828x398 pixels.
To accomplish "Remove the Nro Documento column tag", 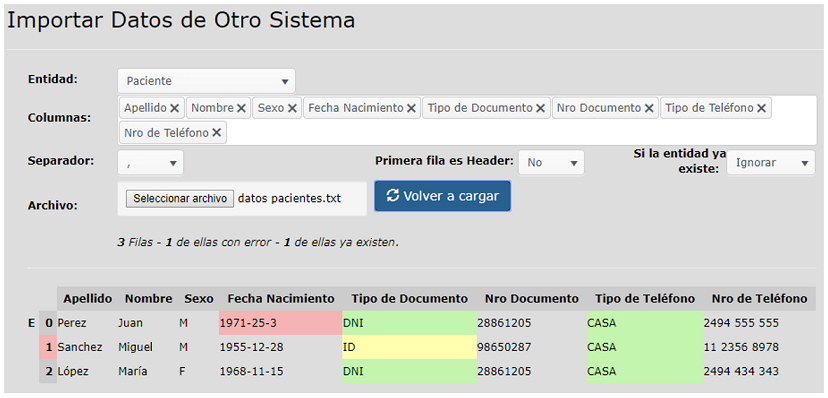I will pyautogui.click(x=649, y=108).
